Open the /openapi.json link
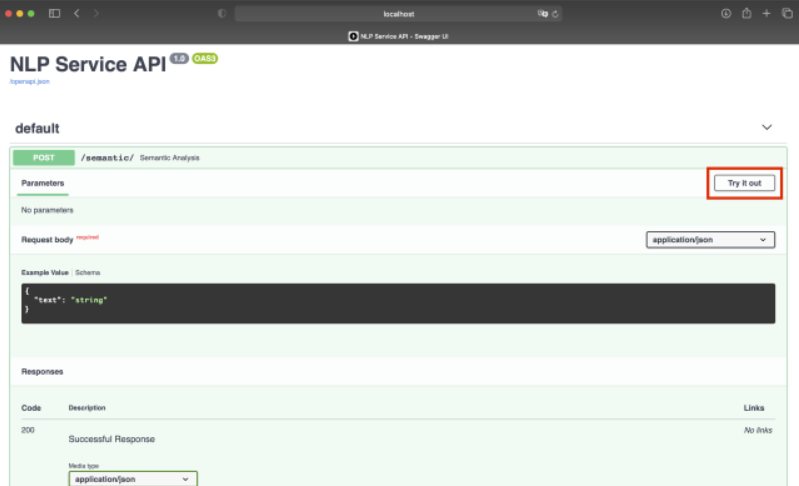 tap(30, 82)
